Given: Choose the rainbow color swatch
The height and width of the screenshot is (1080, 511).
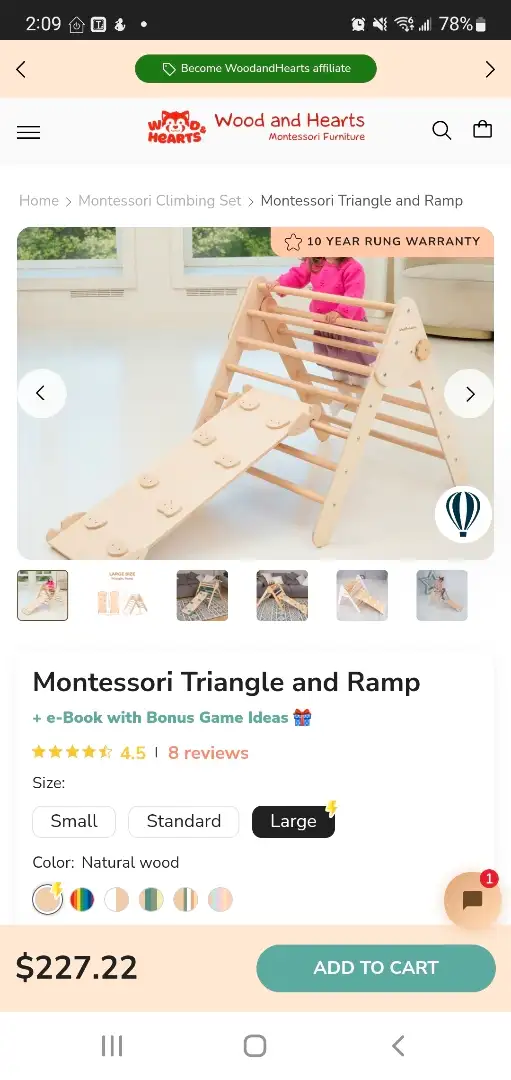Looking at the screenshot, I should tap(82, 900).
